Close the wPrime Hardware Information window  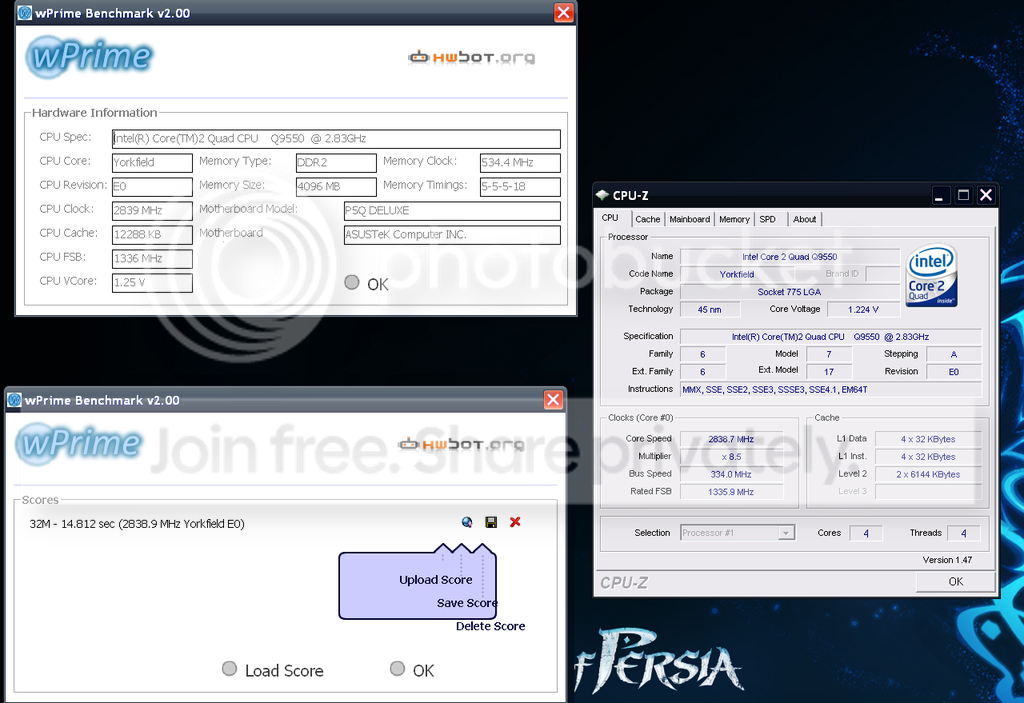[x=564, y=12]
